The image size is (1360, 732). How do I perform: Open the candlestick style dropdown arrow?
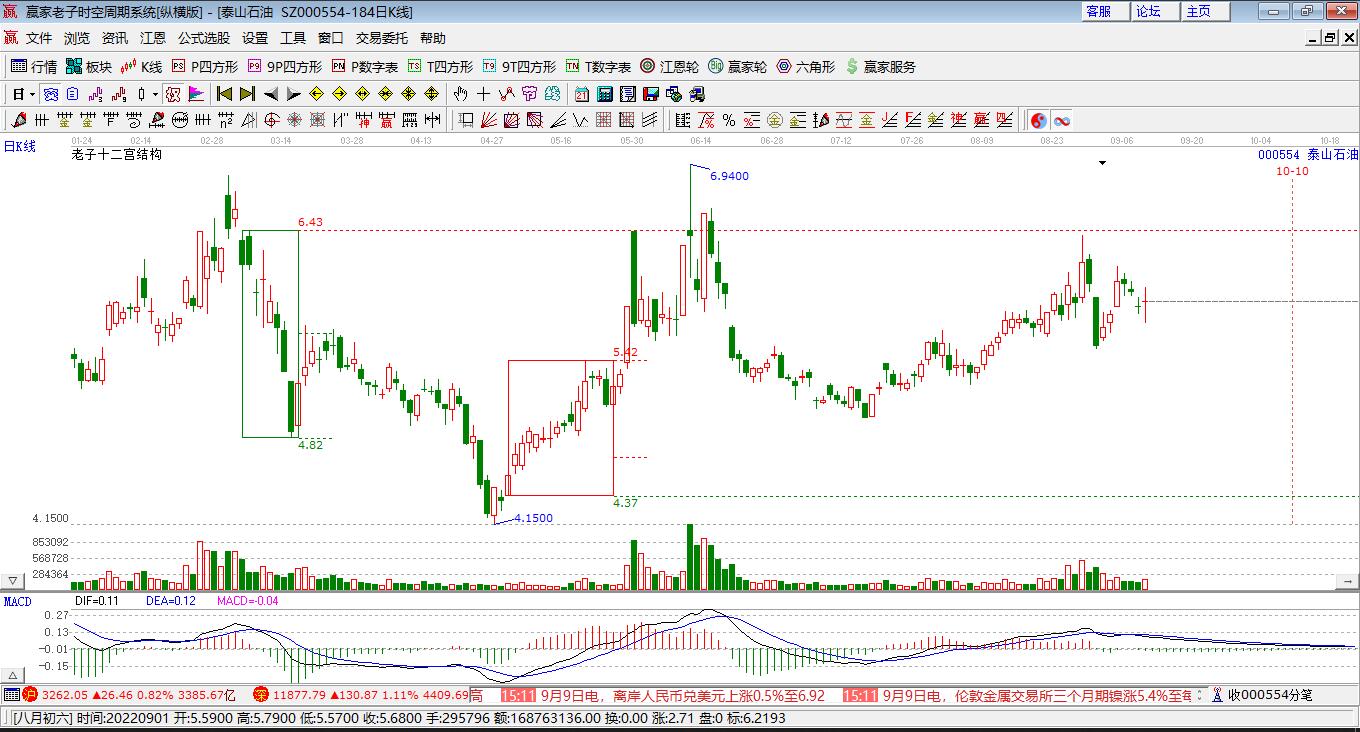coord(155,94)
